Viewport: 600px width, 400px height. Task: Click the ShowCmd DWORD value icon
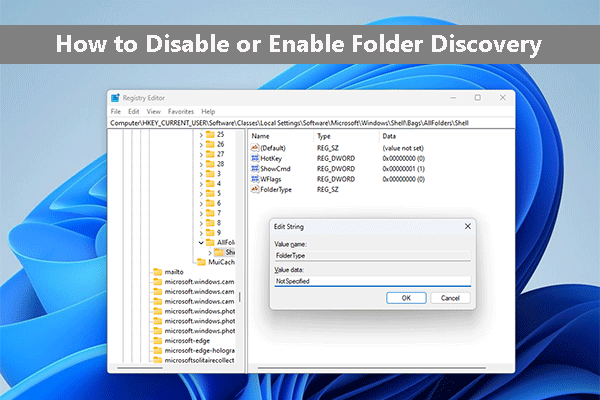click(255, 169)
